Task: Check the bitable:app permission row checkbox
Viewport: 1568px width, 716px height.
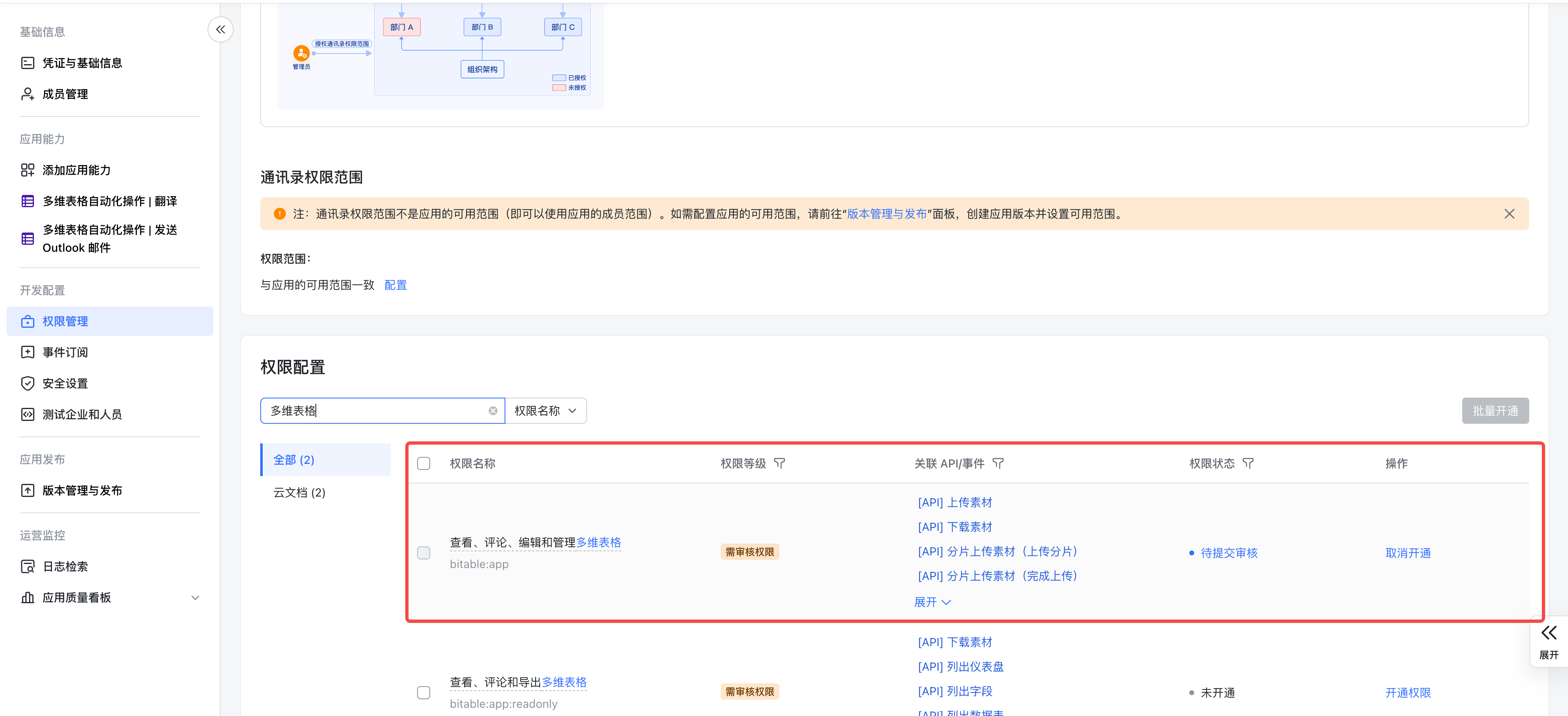Action: pos(424,553)
